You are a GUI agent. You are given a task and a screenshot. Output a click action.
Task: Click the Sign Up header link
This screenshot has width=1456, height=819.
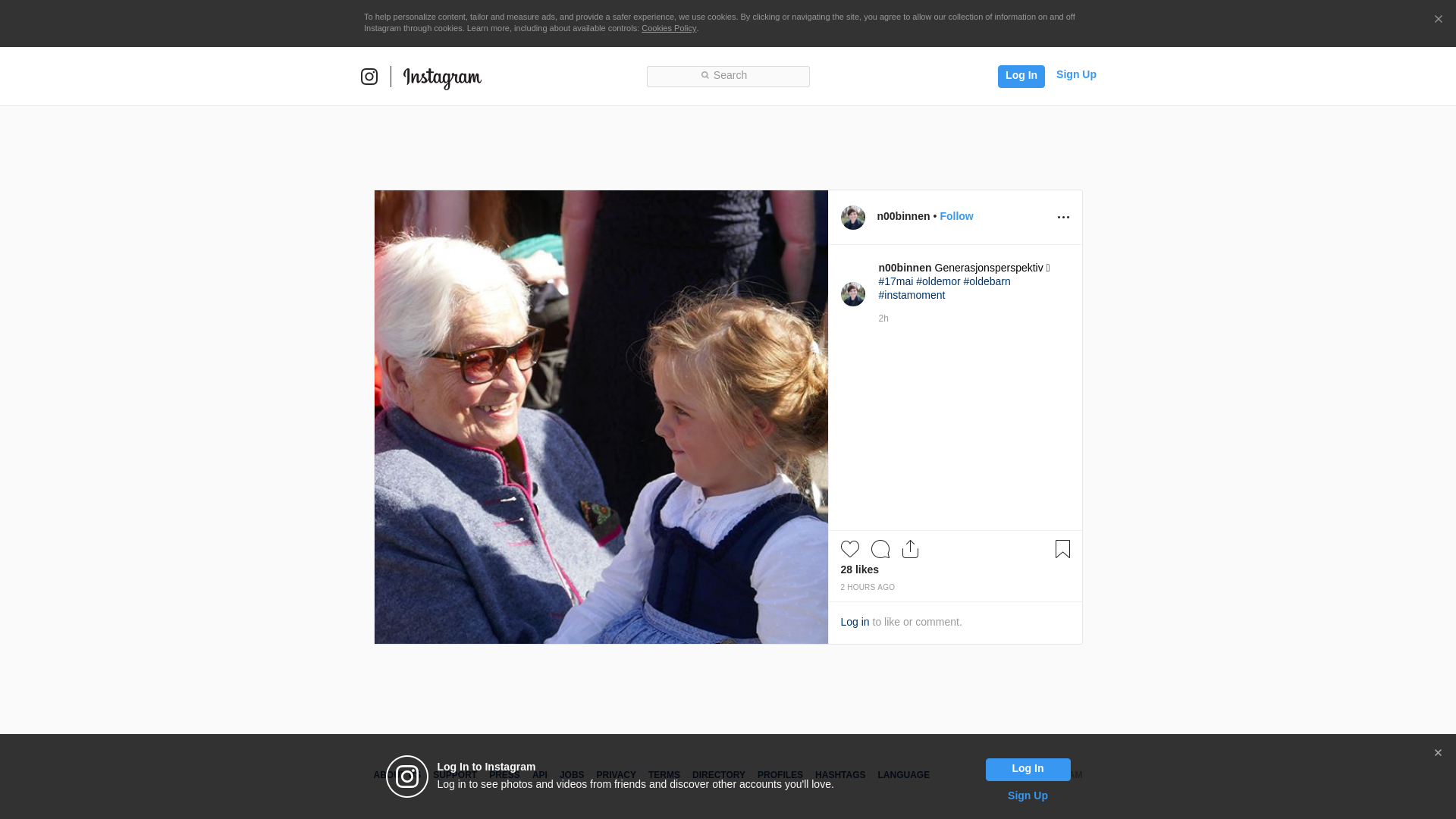(1075, 74)
